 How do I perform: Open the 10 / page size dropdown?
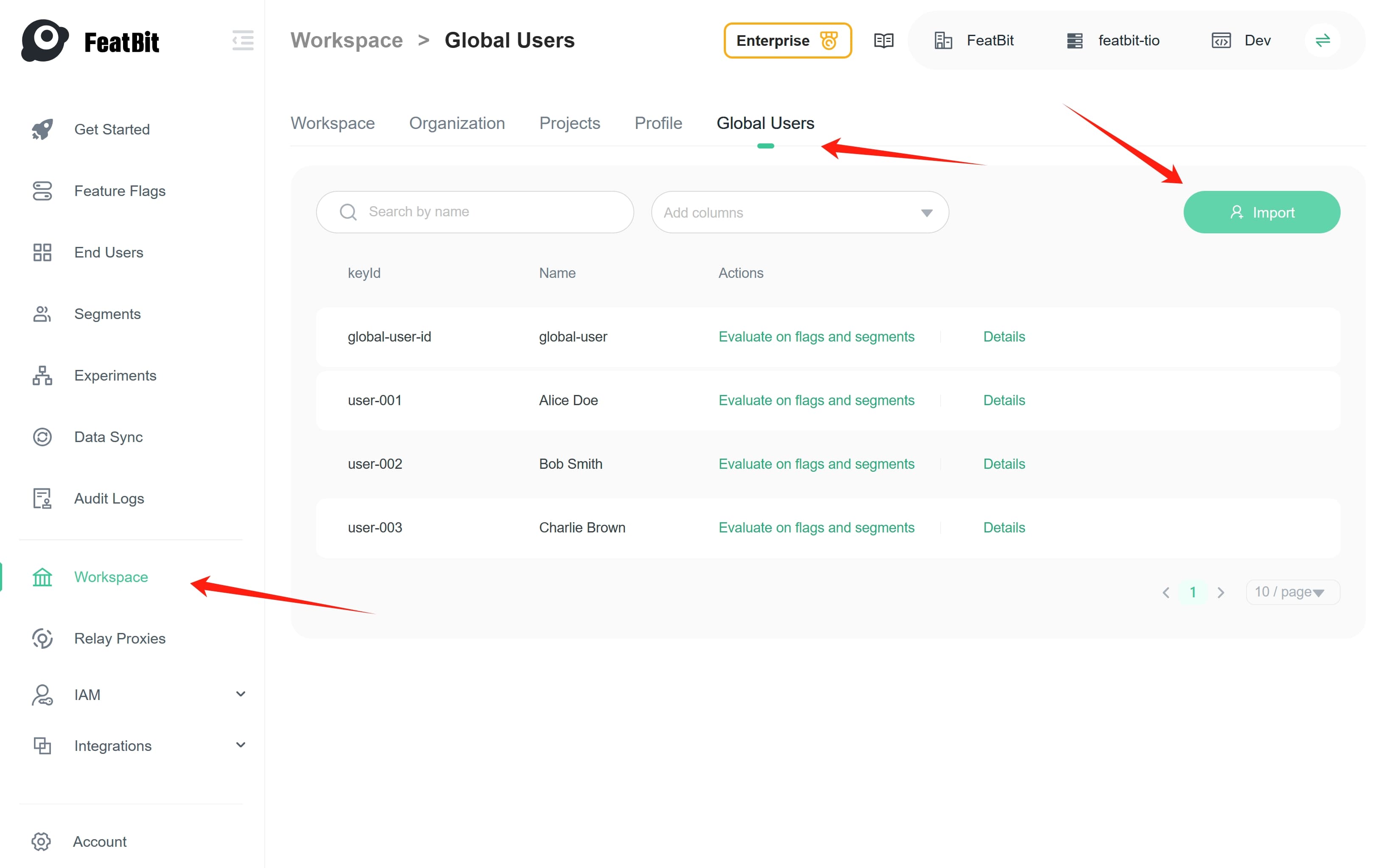point(1292,592)
